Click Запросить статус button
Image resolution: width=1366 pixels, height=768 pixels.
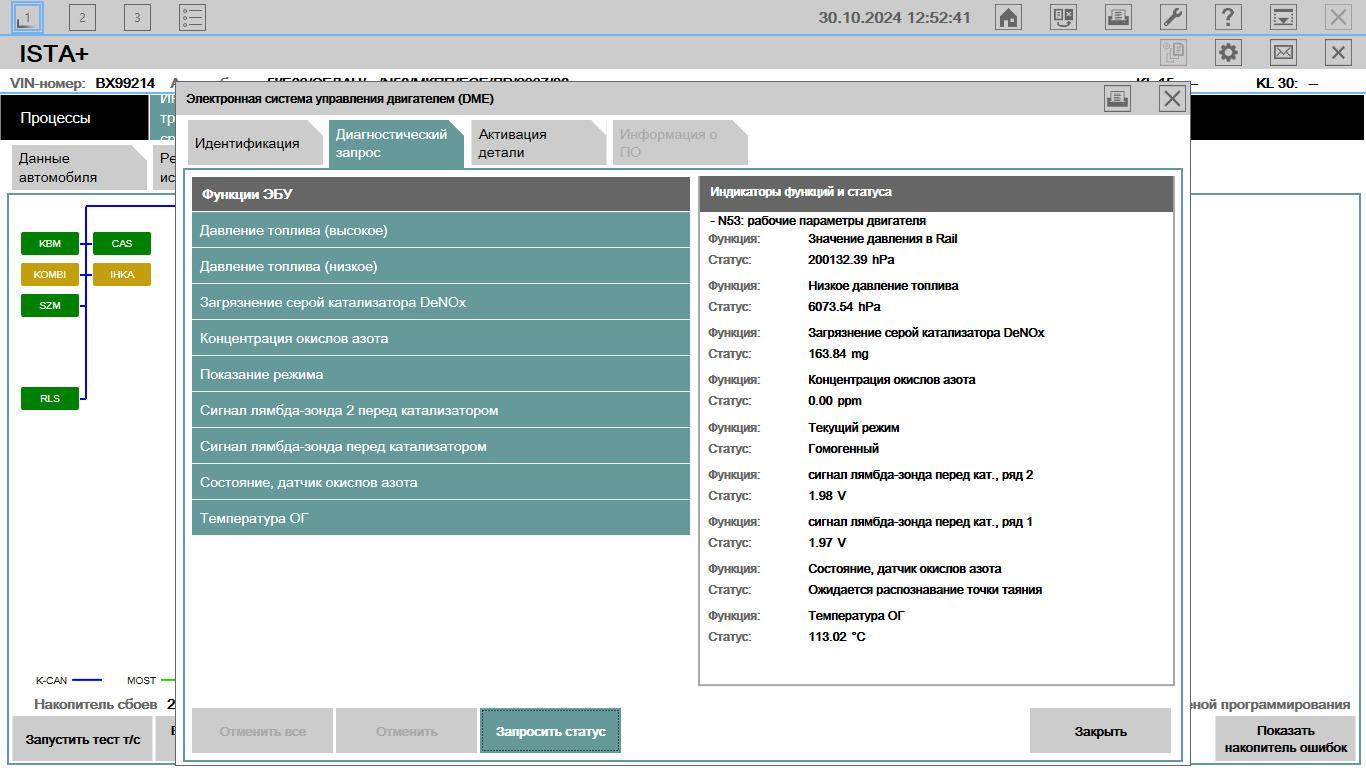[550, 731]
